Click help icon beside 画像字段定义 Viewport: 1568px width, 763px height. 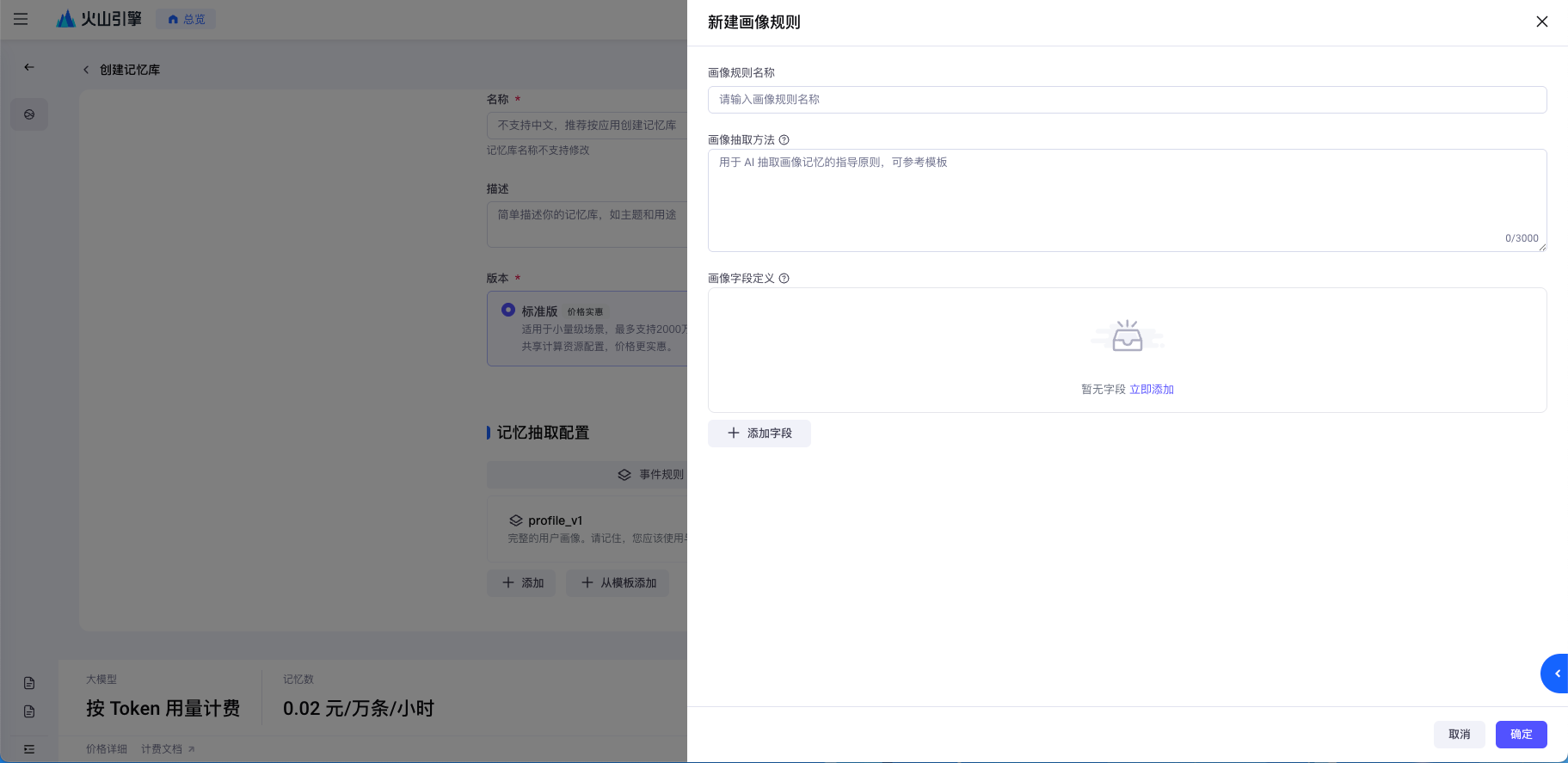coord(784,279)
